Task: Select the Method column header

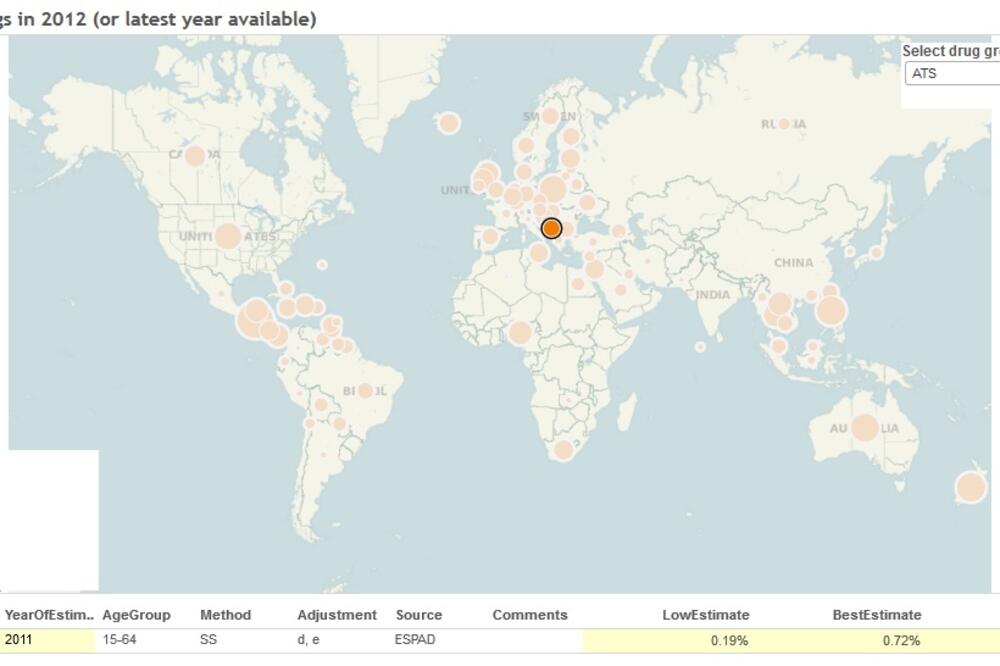Action: (225, 615)
